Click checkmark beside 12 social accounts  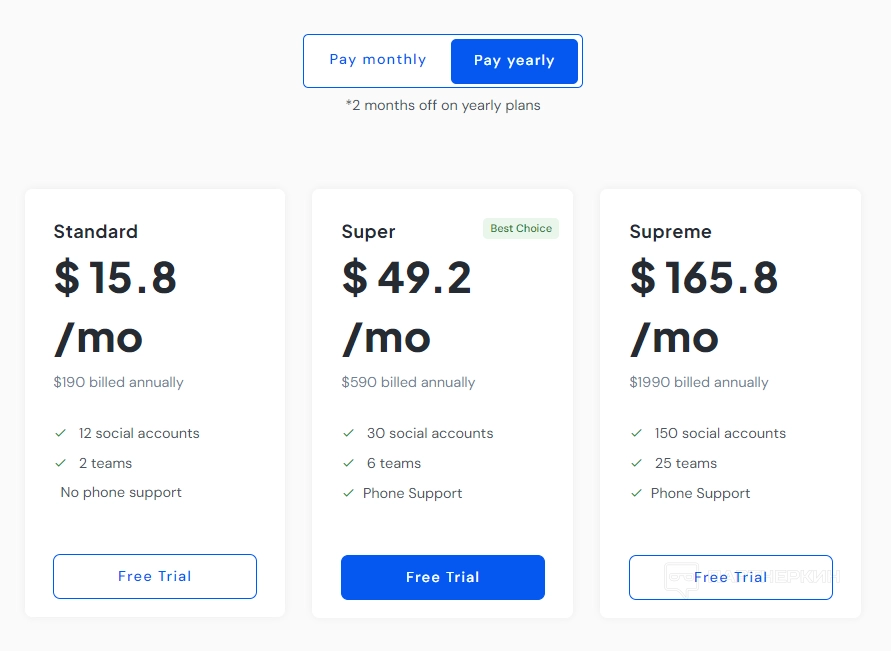point(61,433)
